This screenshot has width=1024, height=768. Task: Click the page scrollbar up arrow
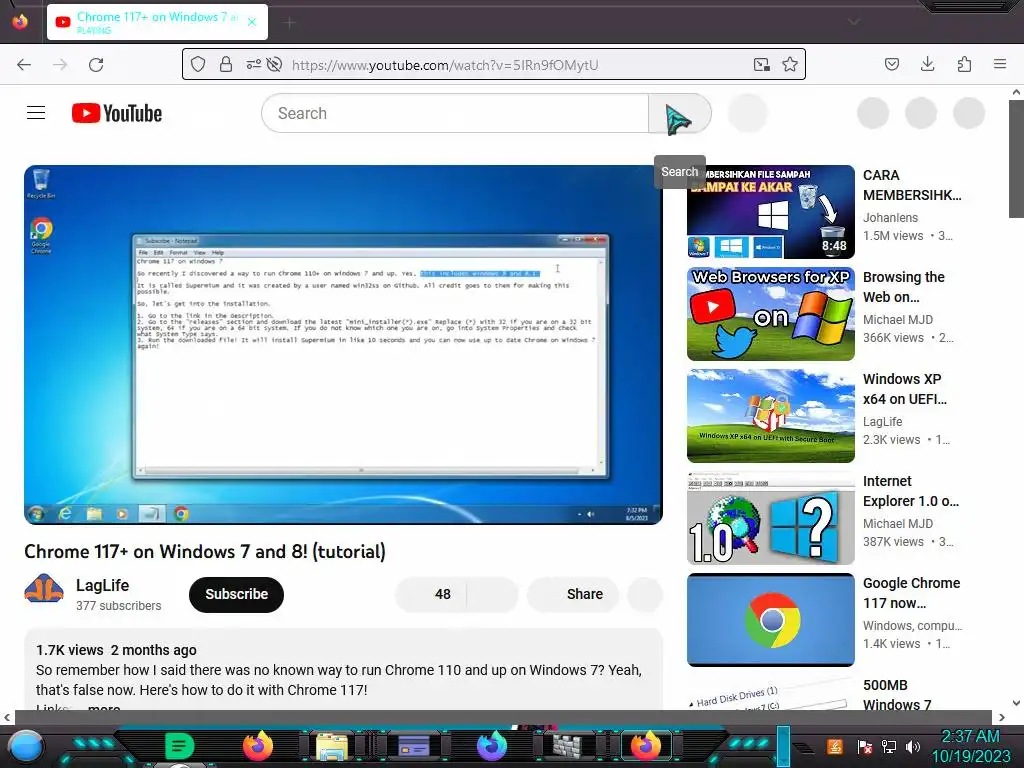click(x=1016, y=92)
